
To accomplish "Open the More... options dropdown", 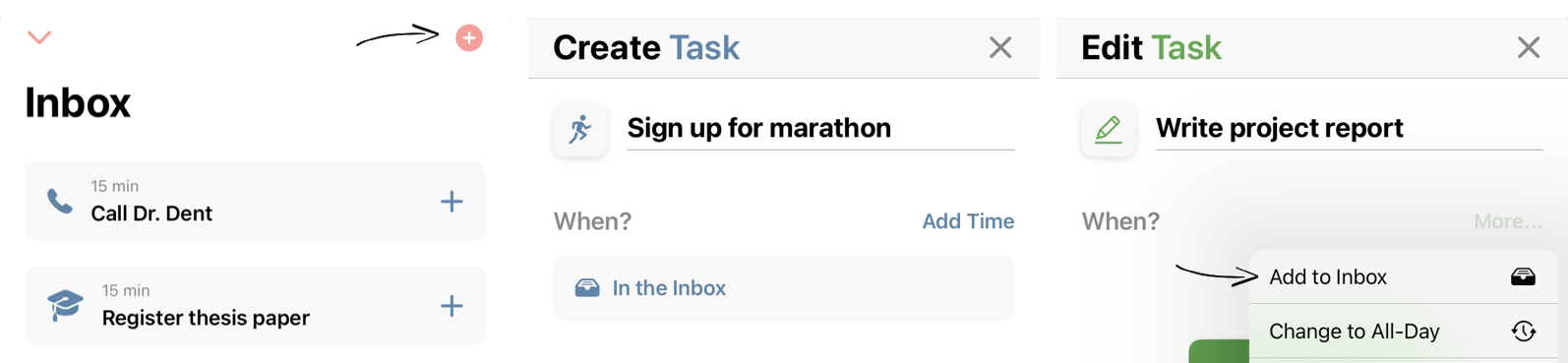I will (x=1508, y=221).
